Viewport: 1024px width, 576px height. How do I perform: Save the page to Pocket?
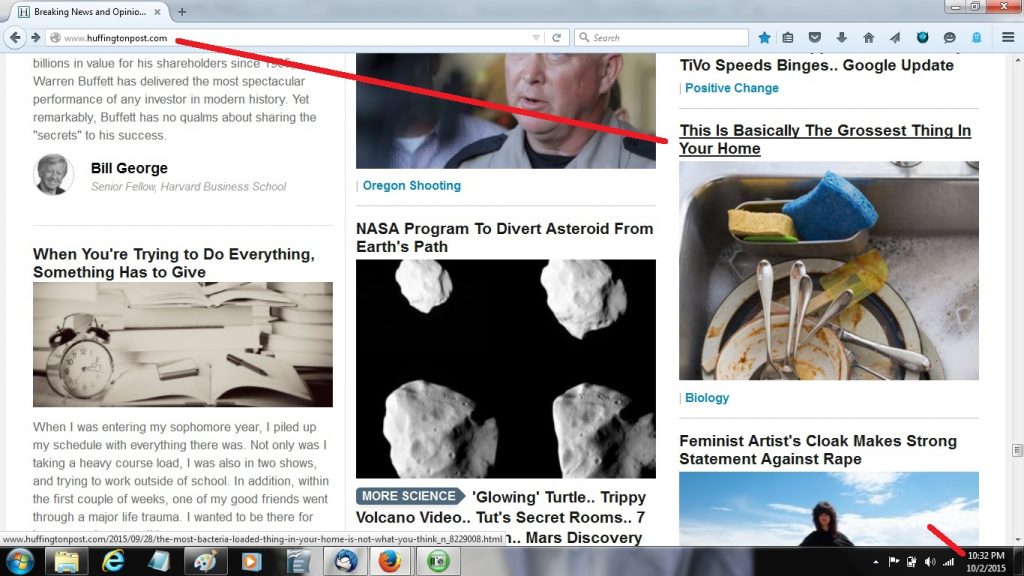[x=814, y=38]
